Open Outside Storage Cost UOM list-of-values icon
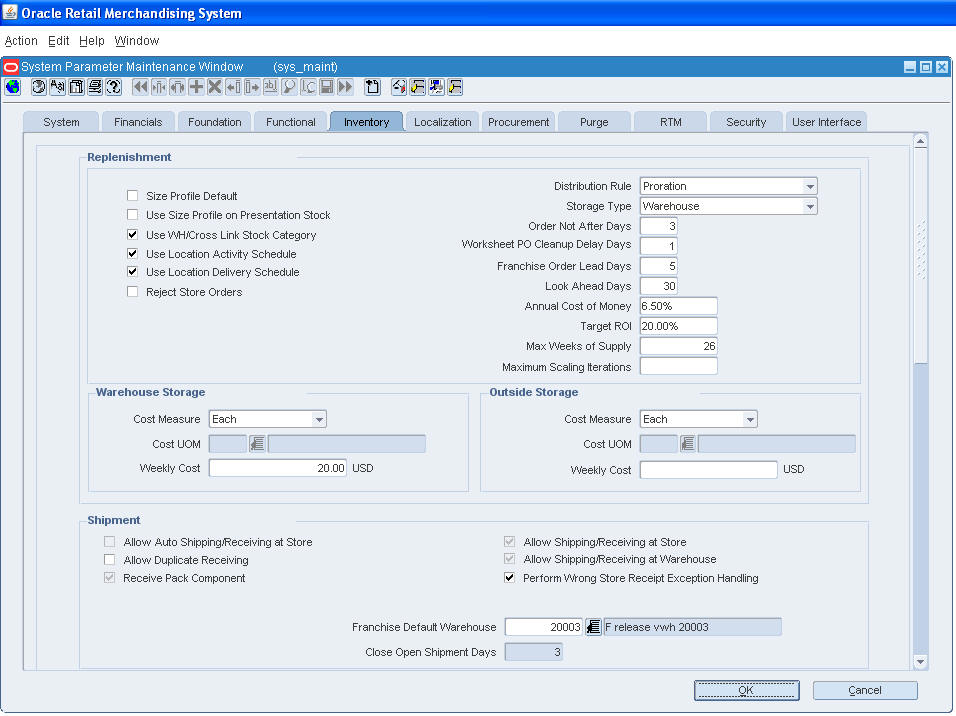This screenshot has height=716, width=956. (x=688, y=443)
